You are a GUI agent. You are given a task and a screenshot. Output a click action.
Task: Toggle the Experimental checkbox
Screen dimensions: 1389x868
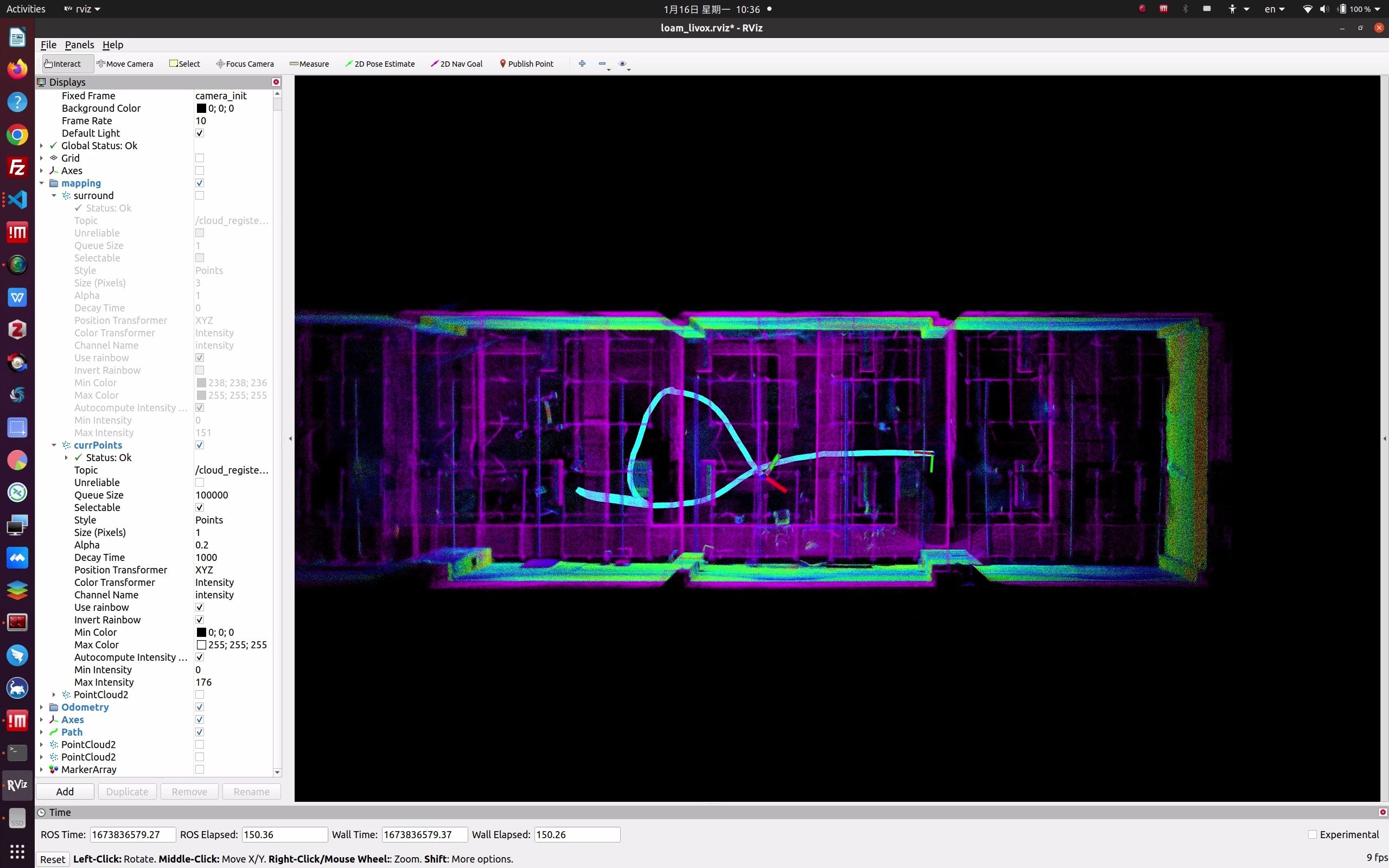click(1312, 835)
